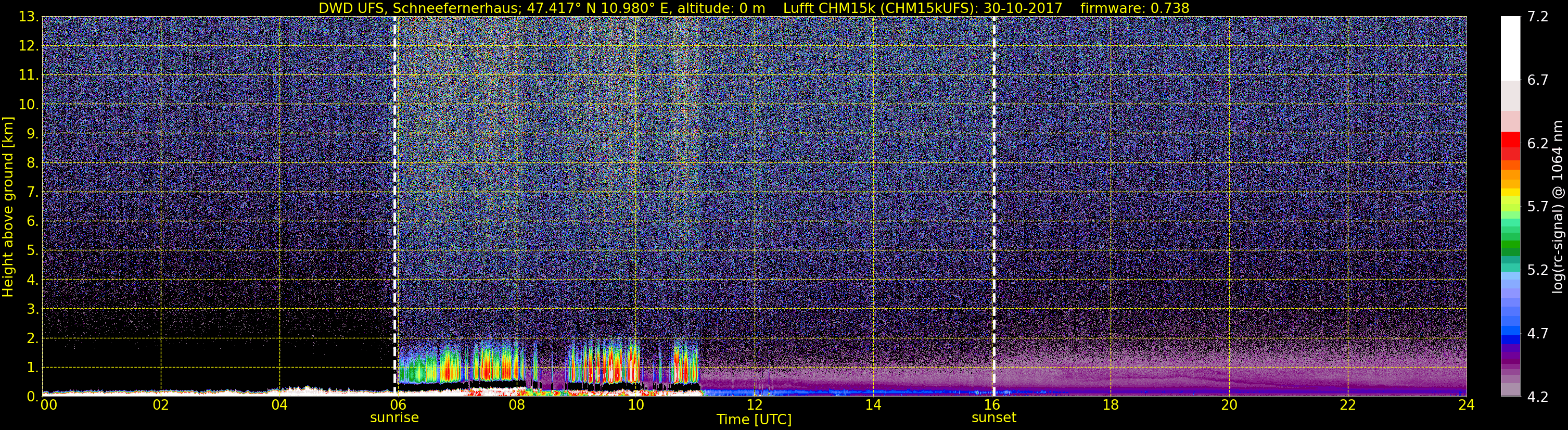Screen dimensions: 1568x430
Task: Click height-axis tick label '1.'
Action: [32, 367]
